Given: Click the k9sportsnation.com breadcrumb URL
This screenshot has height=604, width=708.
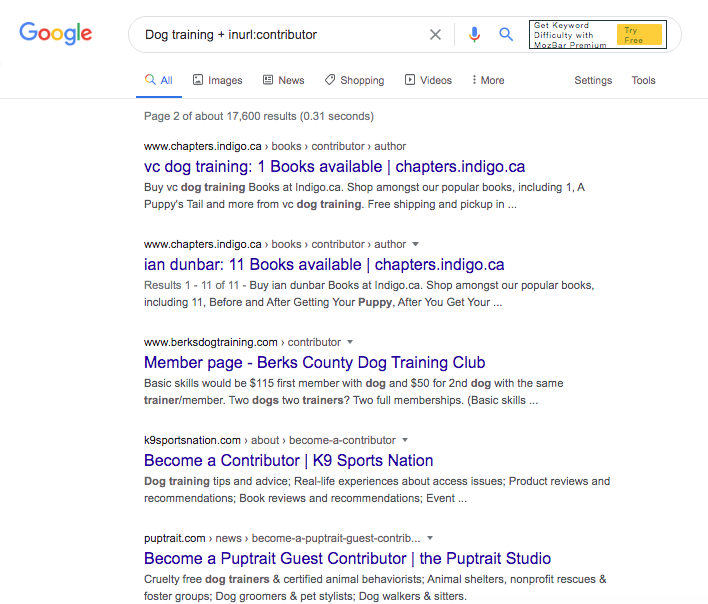Looking at the screenshot, I should (270, 440).
